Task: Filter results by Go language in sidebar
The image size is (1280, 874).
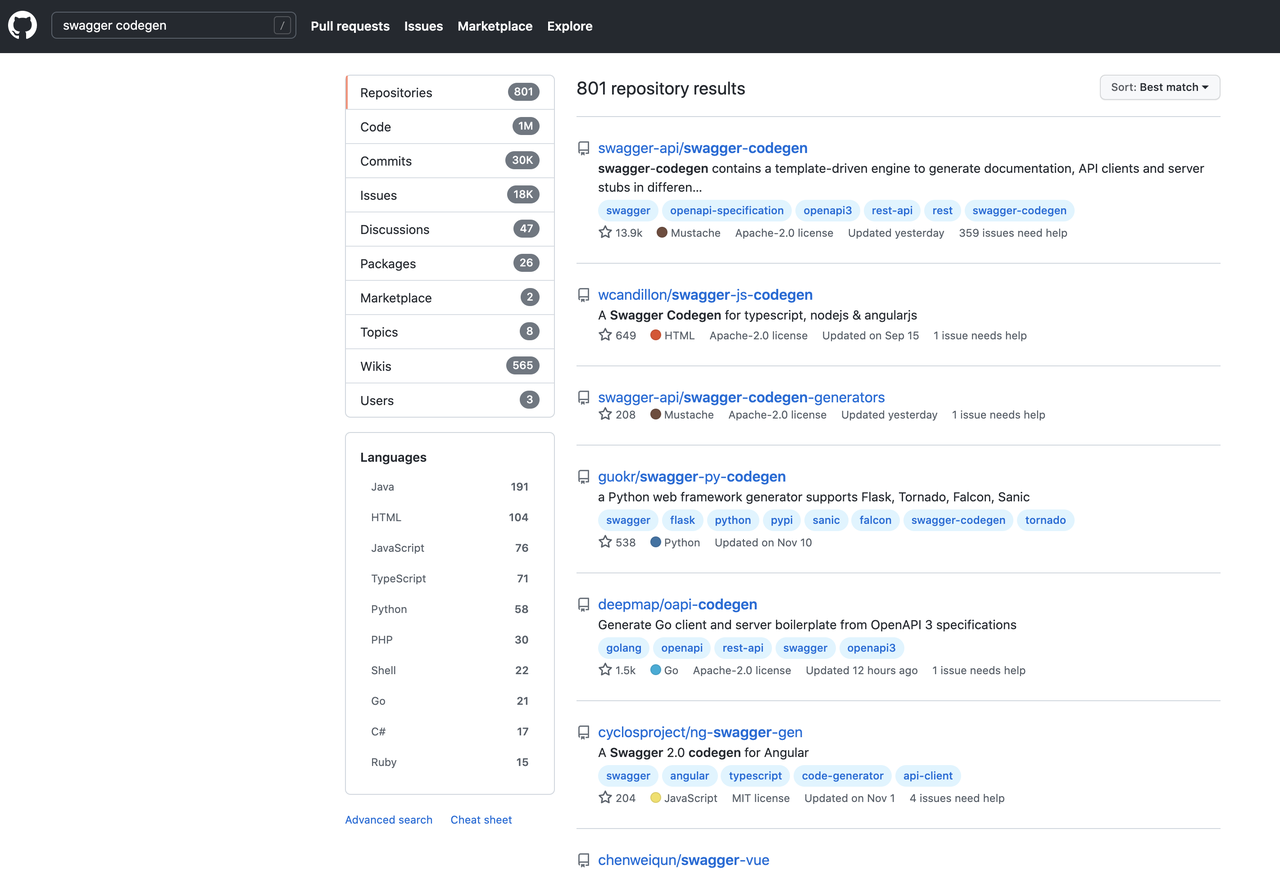Action: 450,701
